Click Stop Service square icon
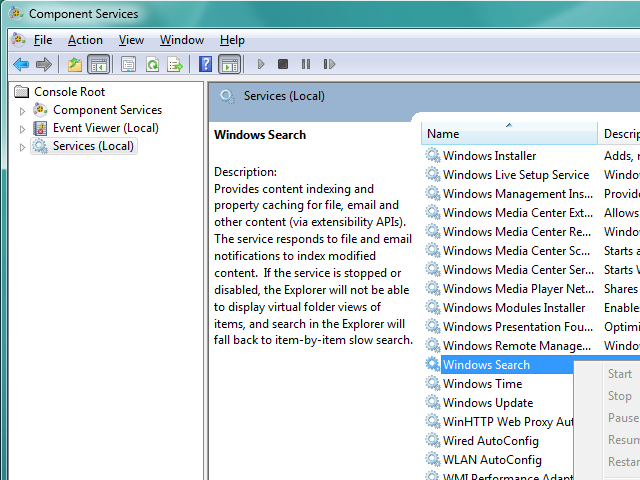Image resolution: width=640 pixels, height=480 pixels. [283, 64]
